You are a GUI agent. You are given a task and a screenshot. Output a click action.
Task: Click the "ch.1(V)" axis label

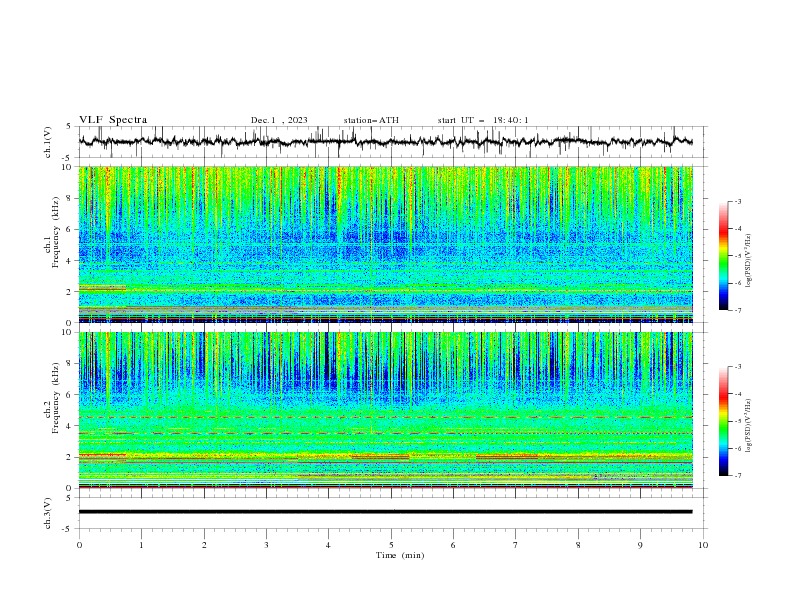tap(48, 142)
